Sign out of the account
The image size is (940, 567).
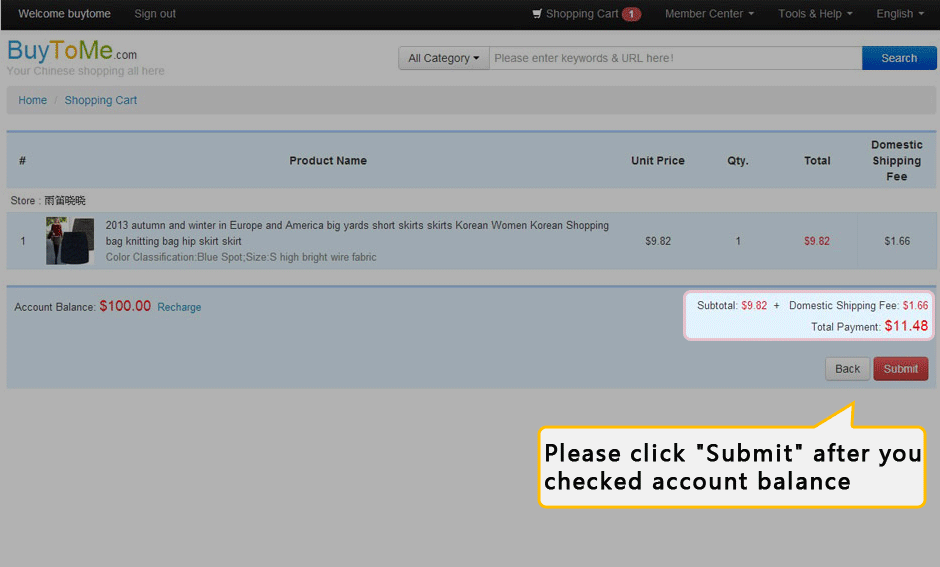click(155, 14)
